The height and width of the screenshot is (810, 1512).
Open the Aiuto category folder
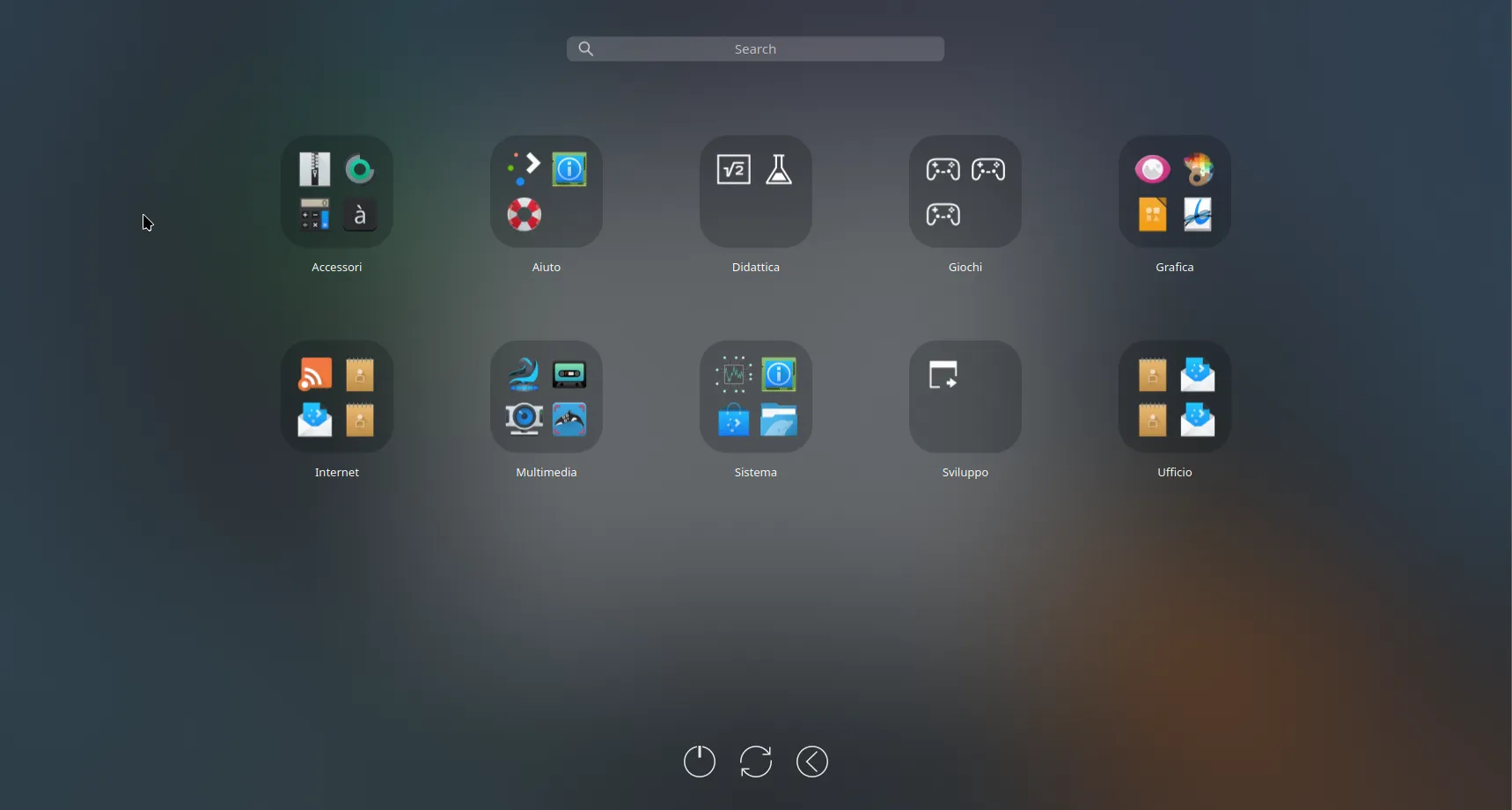pyautogui.click(x=546, y=192)
